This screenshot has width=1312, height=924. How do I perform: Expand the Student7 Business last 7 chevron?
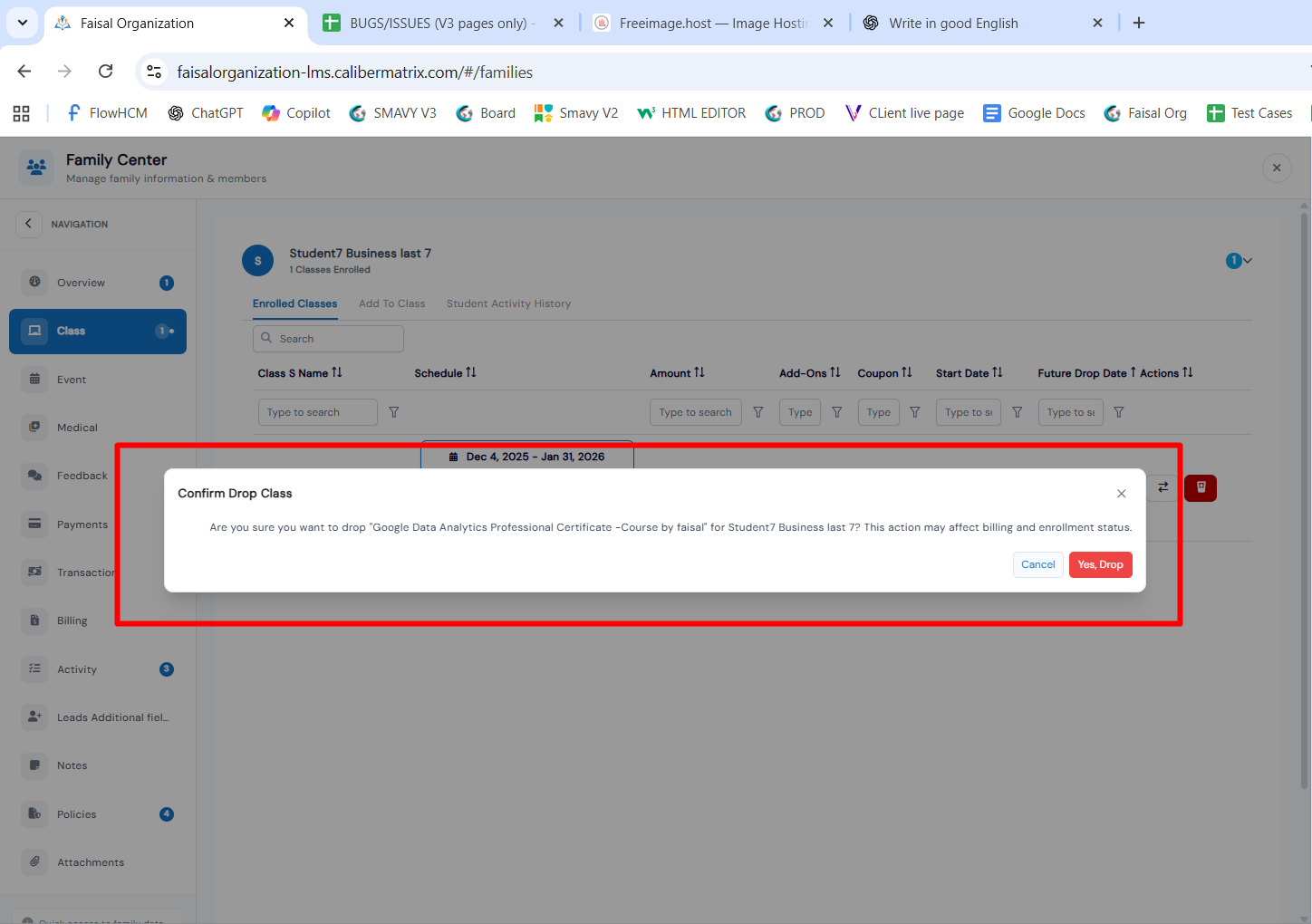coord(1248,261)
